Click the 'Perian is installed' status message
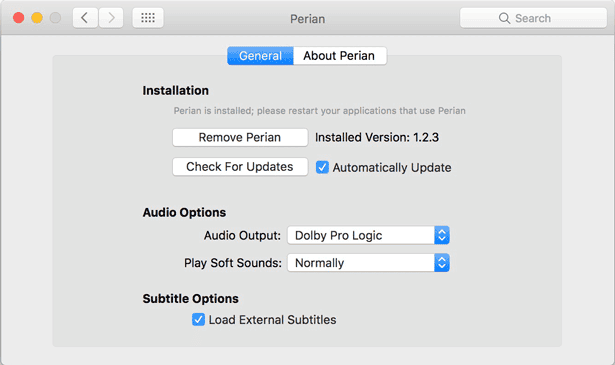Screen dimensions: 615x365 (319, 111)
